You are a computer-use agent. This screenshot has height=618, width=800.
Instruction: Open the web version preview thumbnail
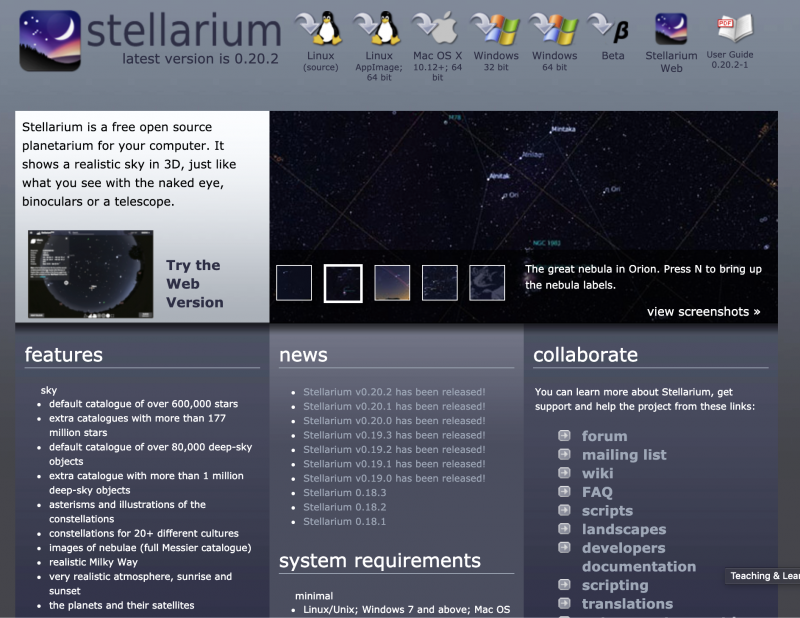[90, 274]
